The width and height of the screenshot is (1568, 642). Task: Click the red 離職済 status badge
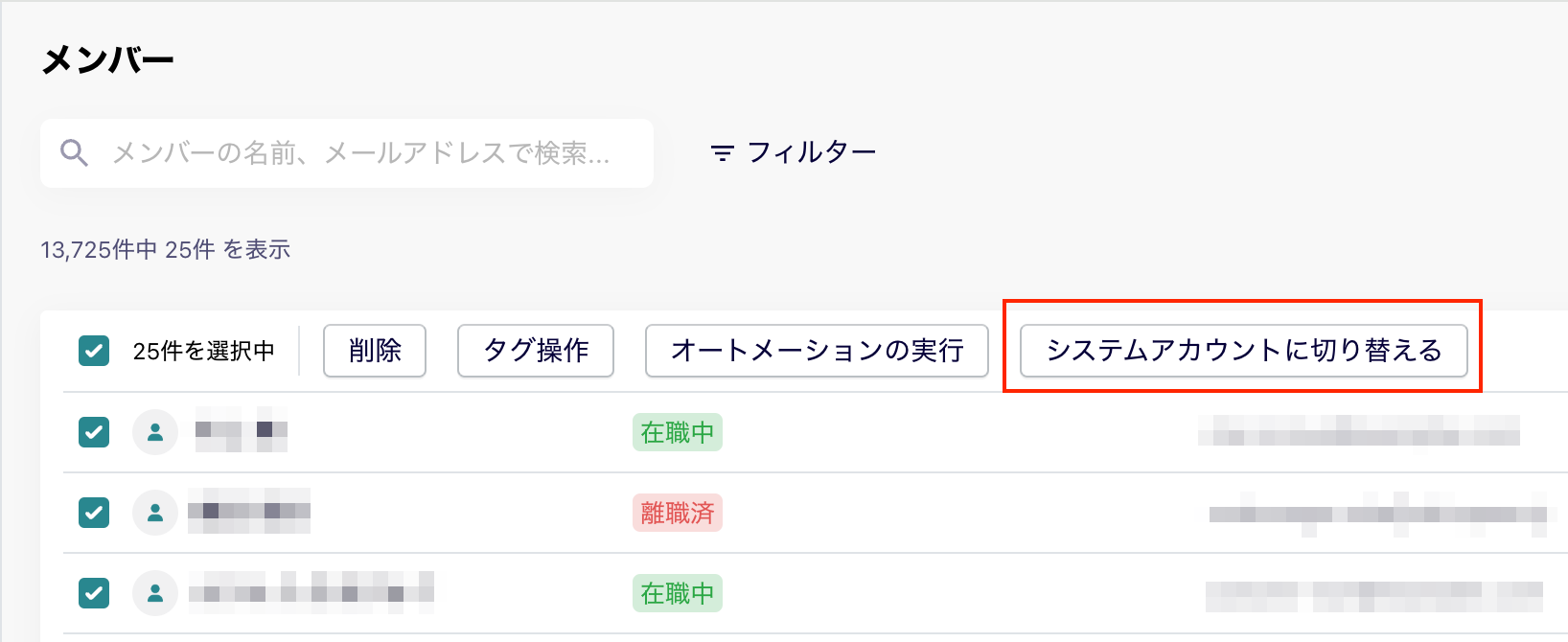678,514
